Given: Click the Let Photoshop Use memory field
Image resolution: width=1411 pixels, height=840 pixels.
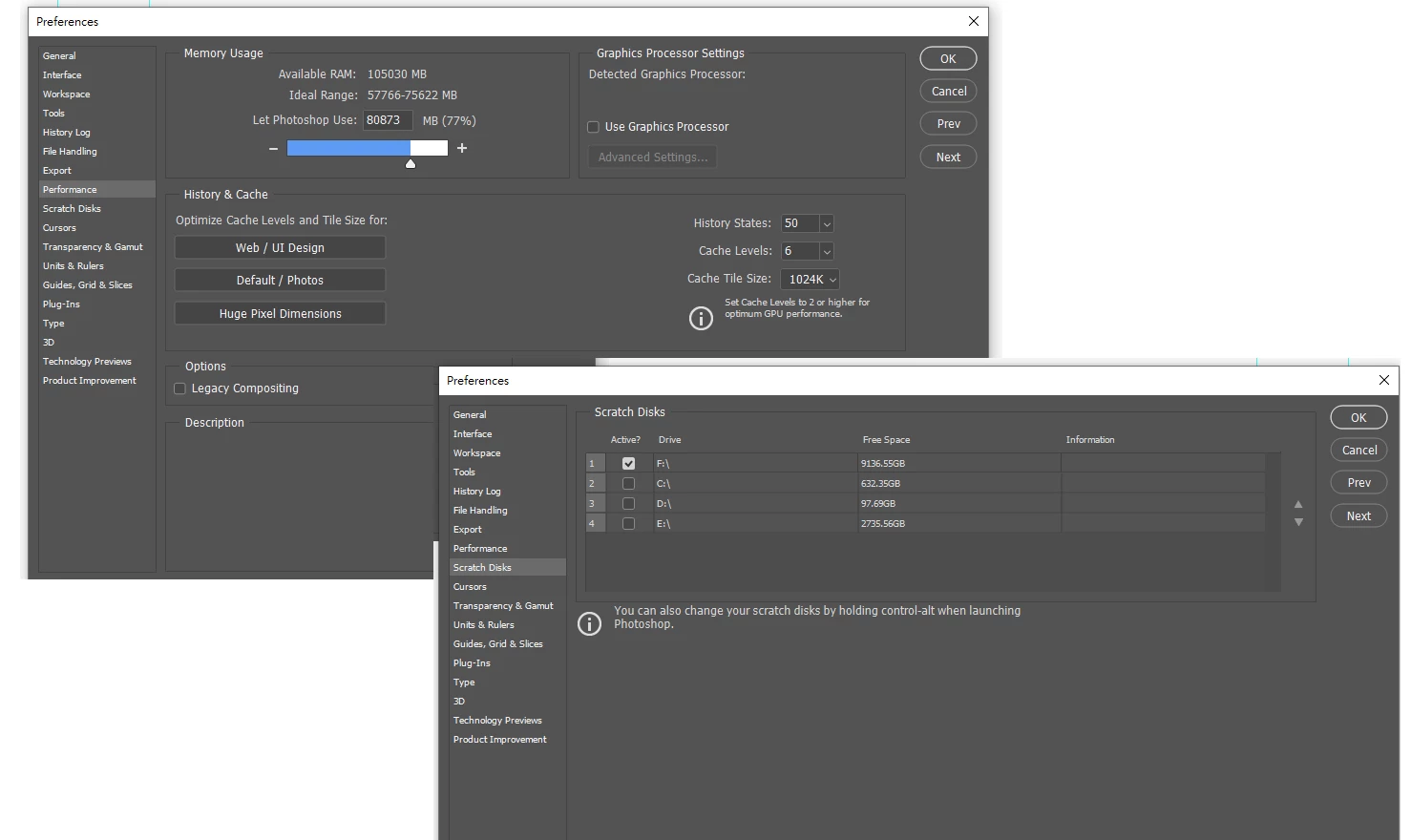Looking at the screenshot, I should (x=388, y=120).
